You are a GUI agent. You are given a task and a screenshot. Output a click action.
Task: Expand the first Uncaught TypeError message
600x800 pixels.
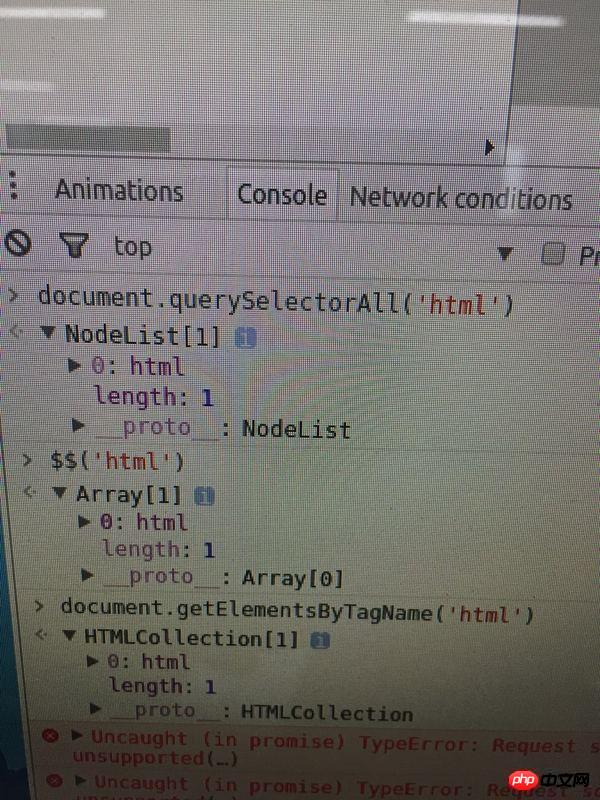78,735
